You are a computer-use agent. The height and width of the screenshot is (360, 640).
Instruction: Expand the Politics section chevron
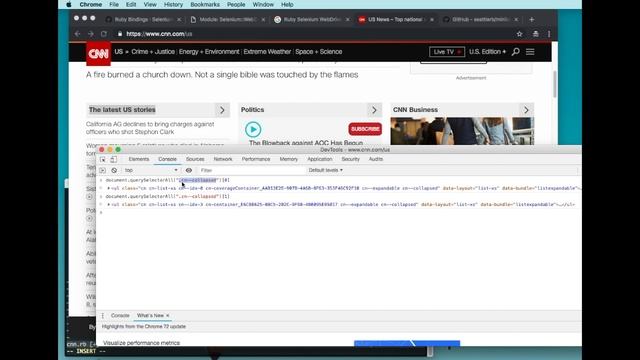(x=374, y=110)
